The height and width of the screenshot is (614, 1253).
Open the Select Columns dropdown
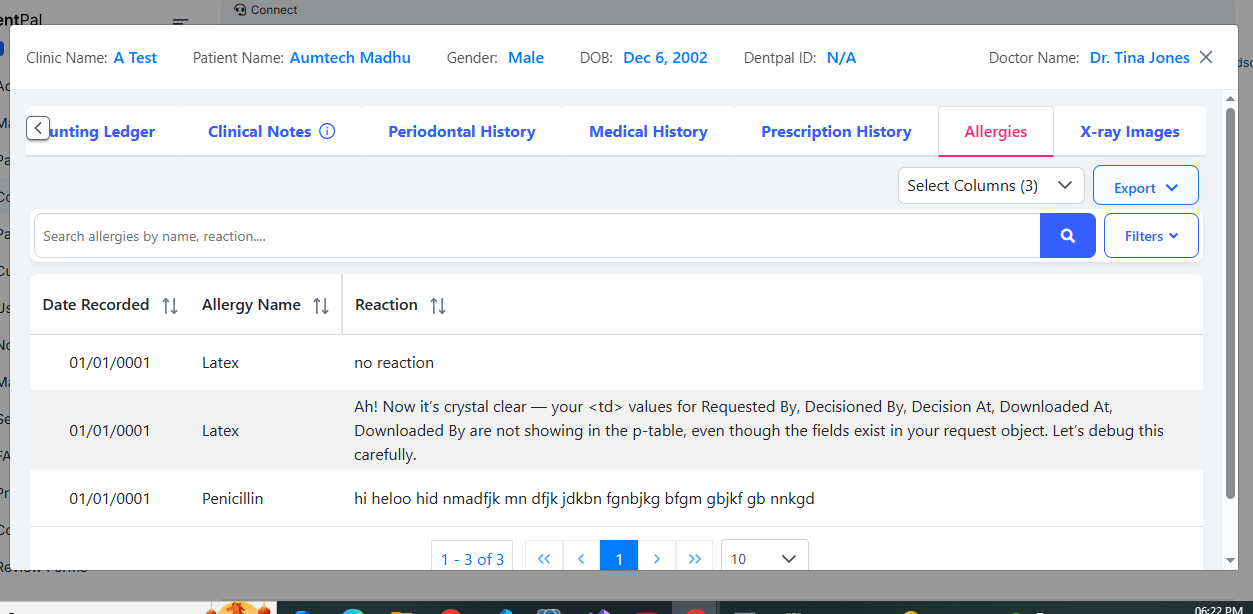coord(990,185)
